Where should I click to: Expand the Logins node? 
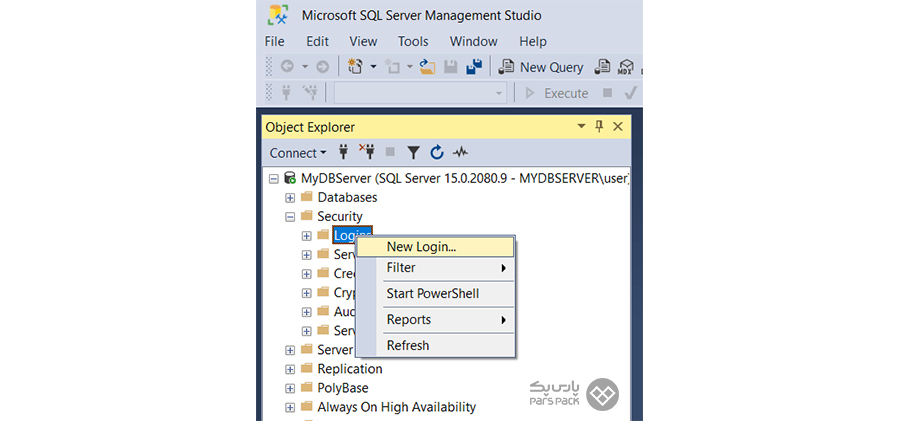tap(307, 235)
